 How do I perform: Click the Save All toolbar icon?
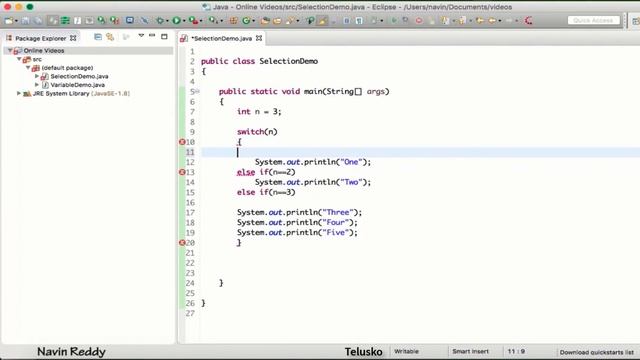38,20
